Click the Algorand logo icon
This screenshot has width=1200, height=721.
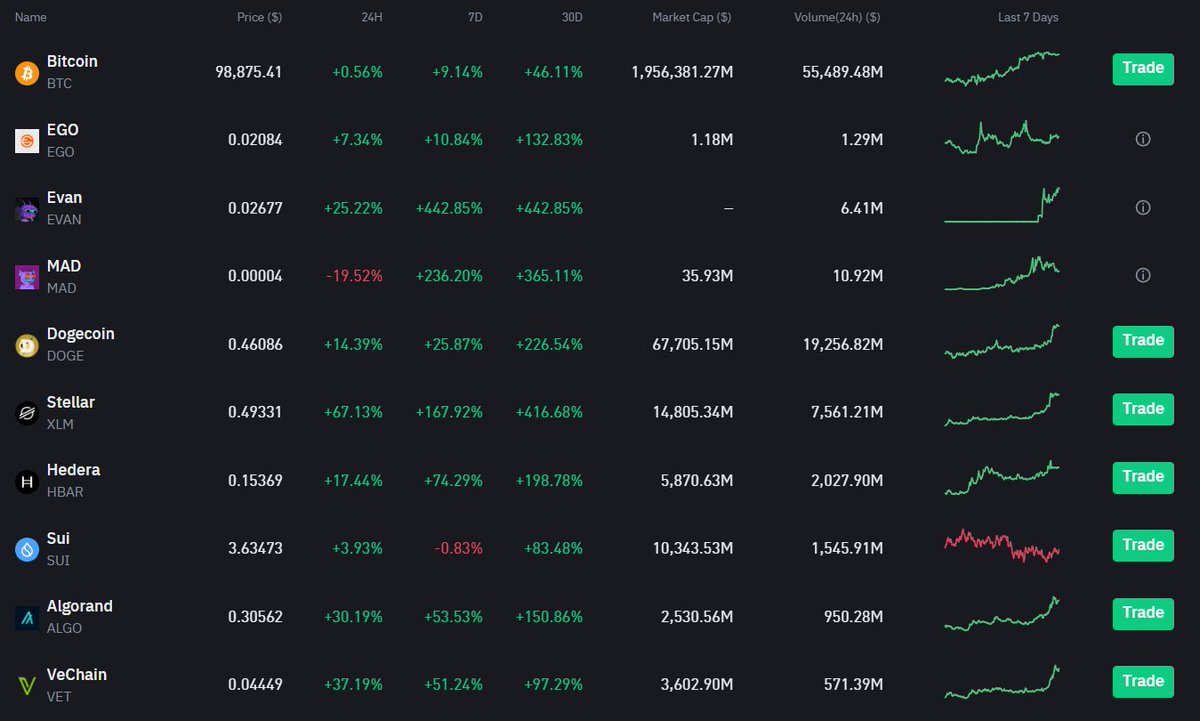click(x=27, y=617)
